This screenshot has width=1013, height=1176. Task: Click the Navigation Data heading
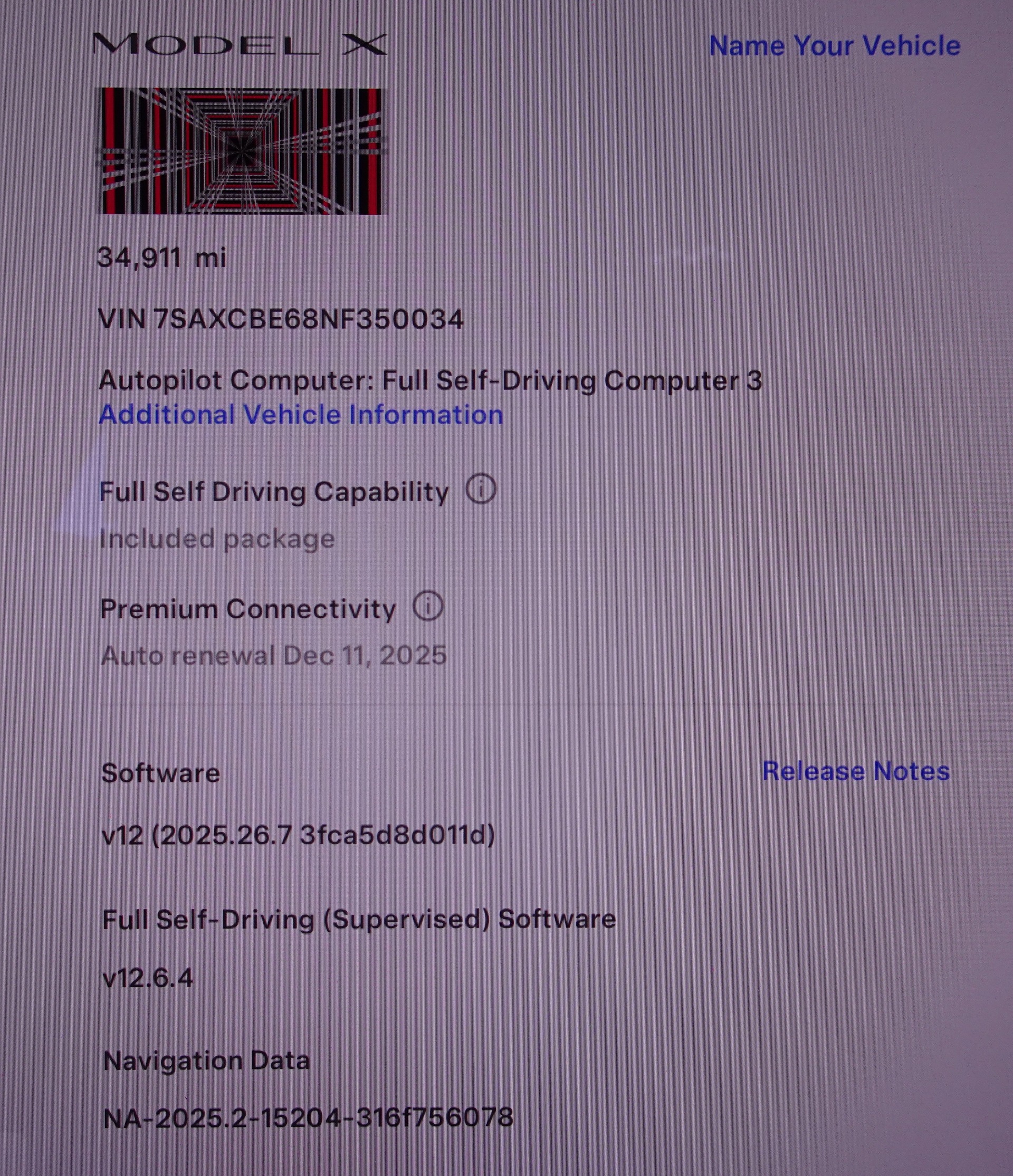pos(207,1060)
